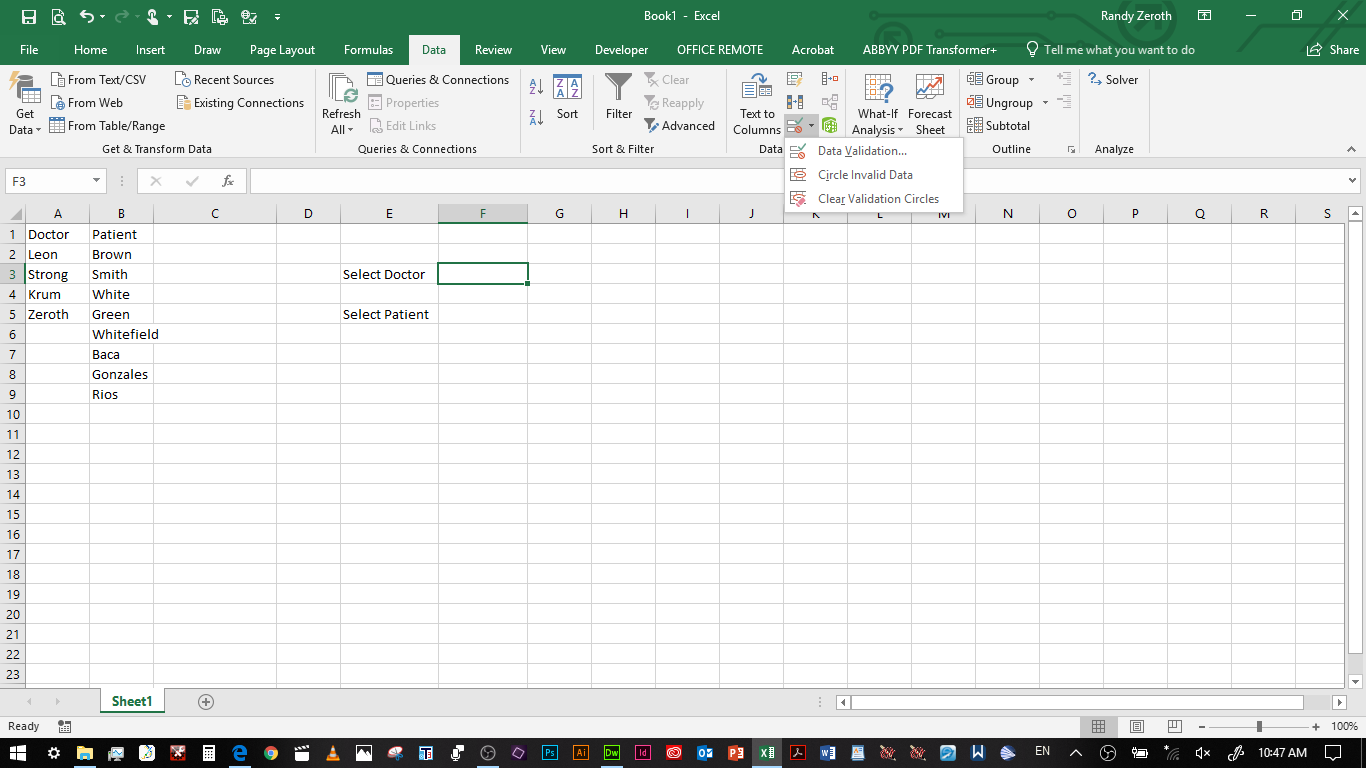Switch to the Developer tab
Image resolution: width=1366 pixels, height=768 pixels.
(621, 50)
